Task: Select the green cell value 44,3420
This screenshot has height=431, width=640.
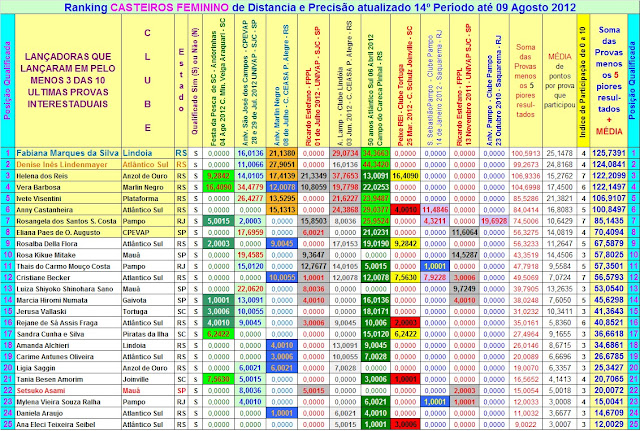Action: (376, 164)
